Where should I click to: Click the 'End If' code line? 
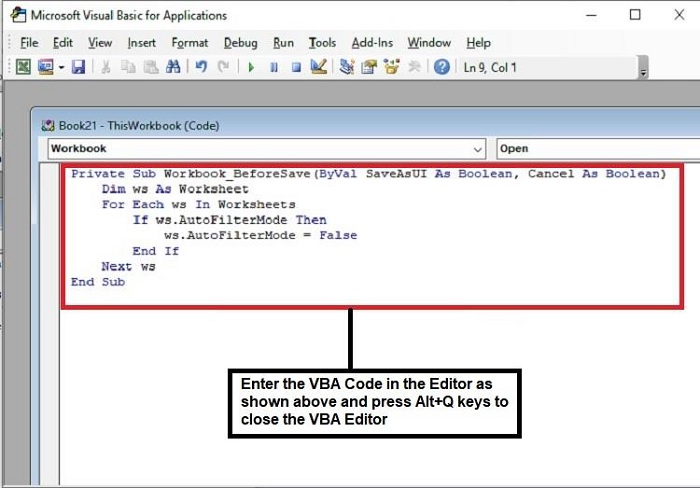pyautogui.click(x=156, y=251)
